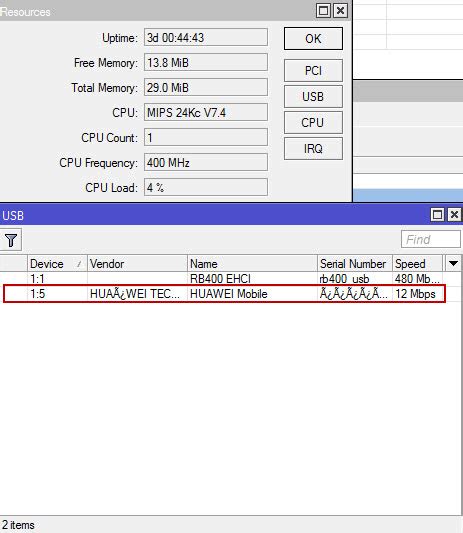Open the USB devices button
Image resolution: width=463 pixels, height=533 pixels.
coord(313,97)
